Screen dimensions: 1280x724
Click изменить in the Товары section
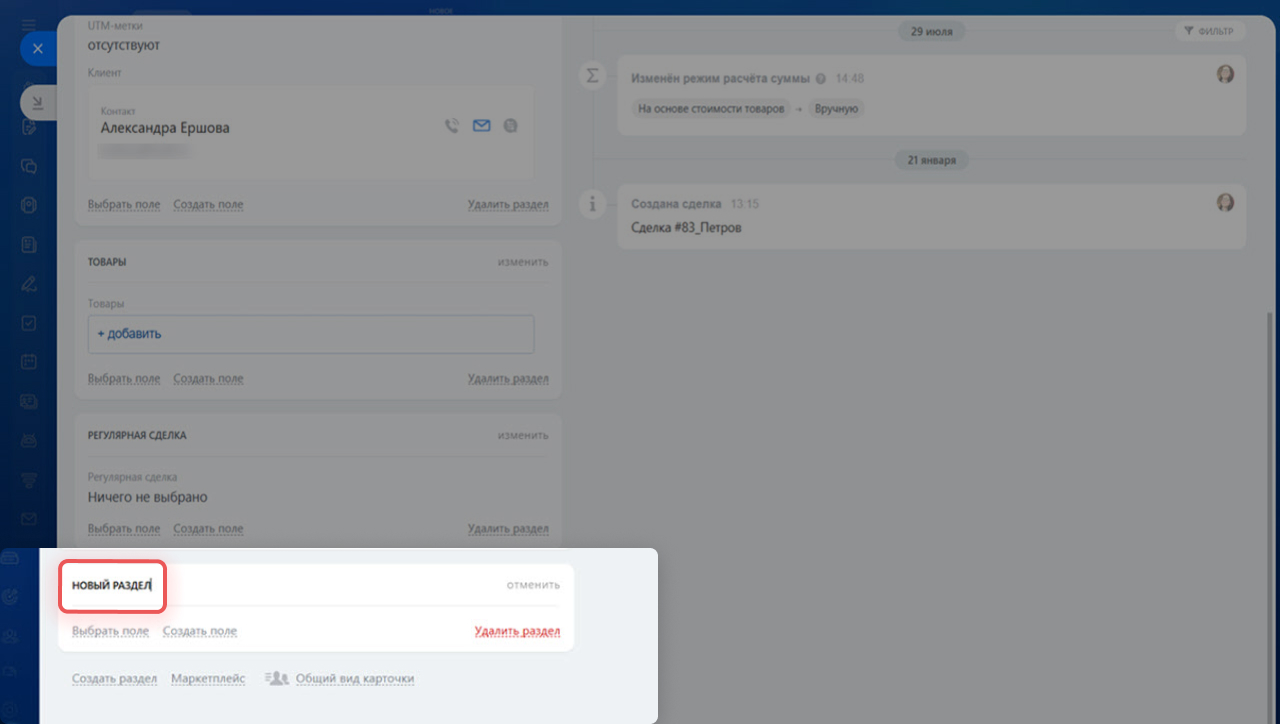point(523,262)
